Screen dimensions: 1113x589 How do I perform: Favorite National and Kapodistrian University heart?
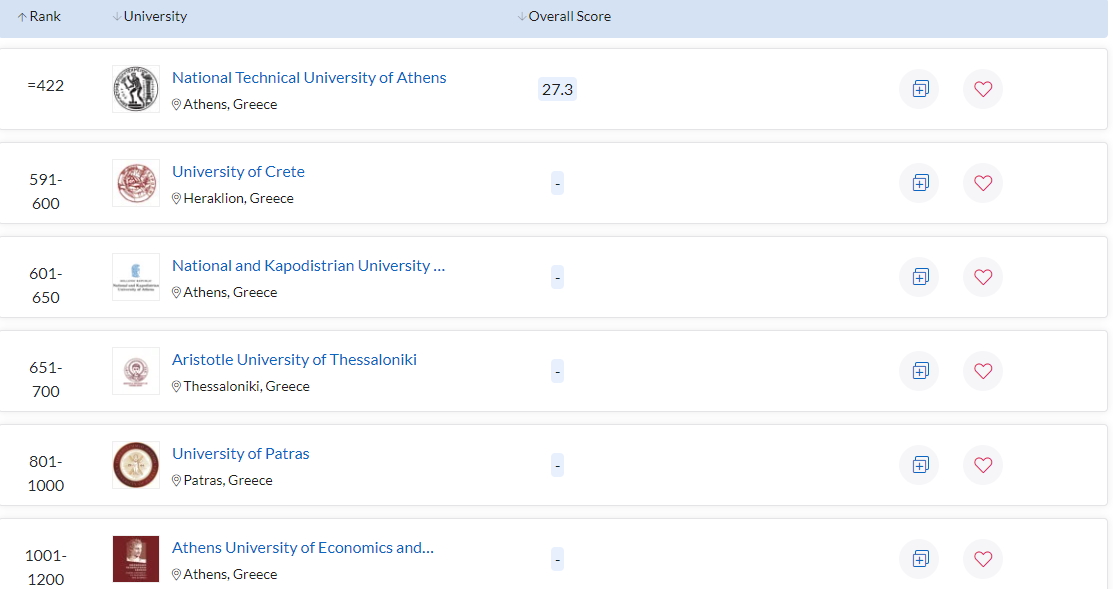(x=982, y=277)
